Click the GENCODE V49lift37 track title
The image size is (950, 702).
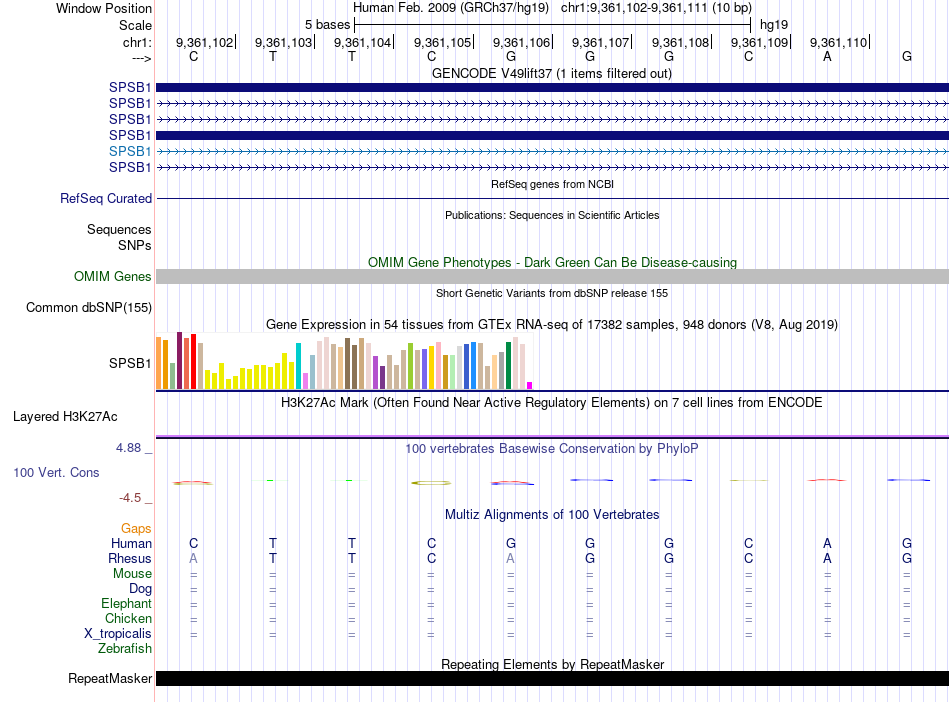551,74
